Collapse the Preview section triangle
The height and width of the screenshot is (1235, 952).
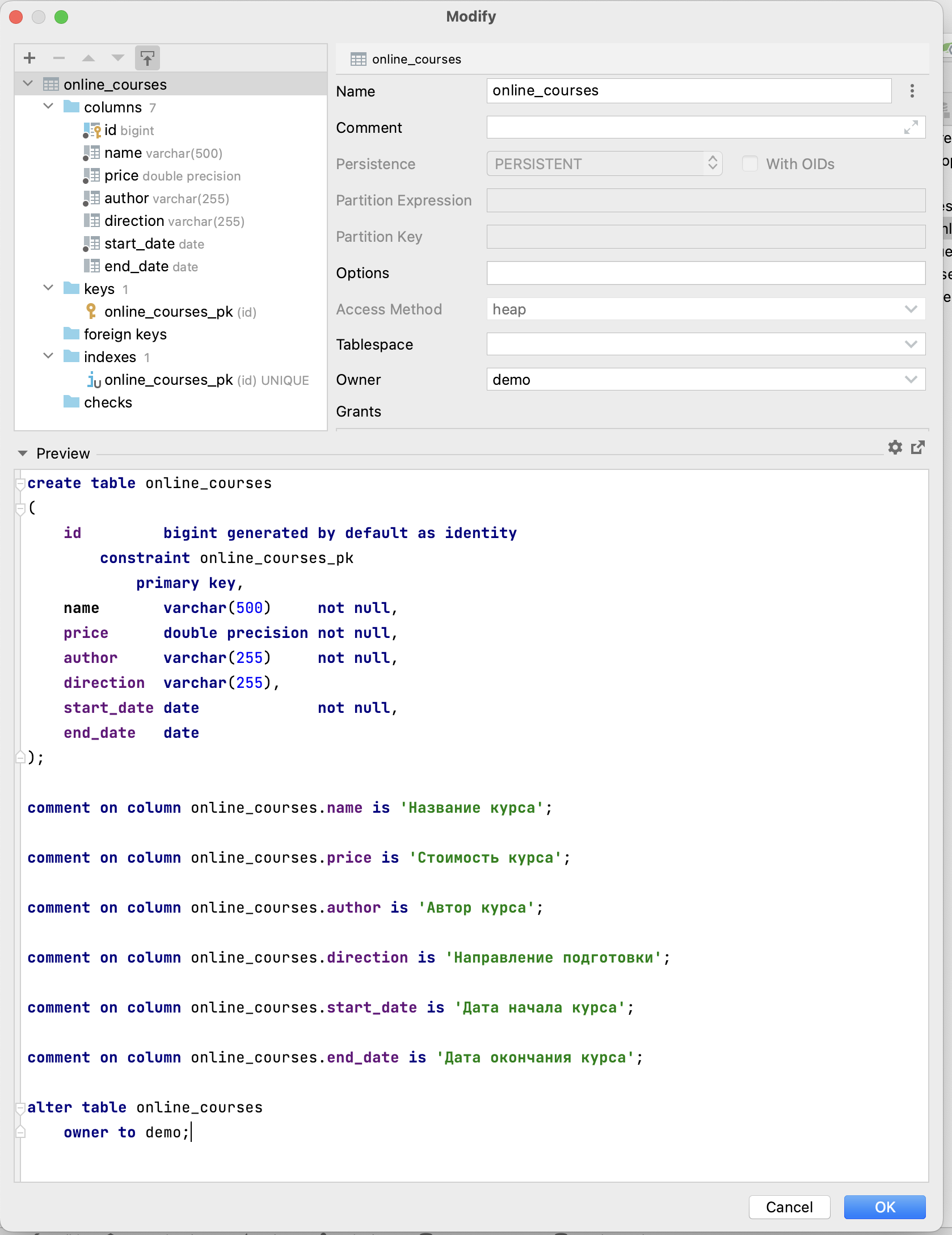(x=23, y=453)
